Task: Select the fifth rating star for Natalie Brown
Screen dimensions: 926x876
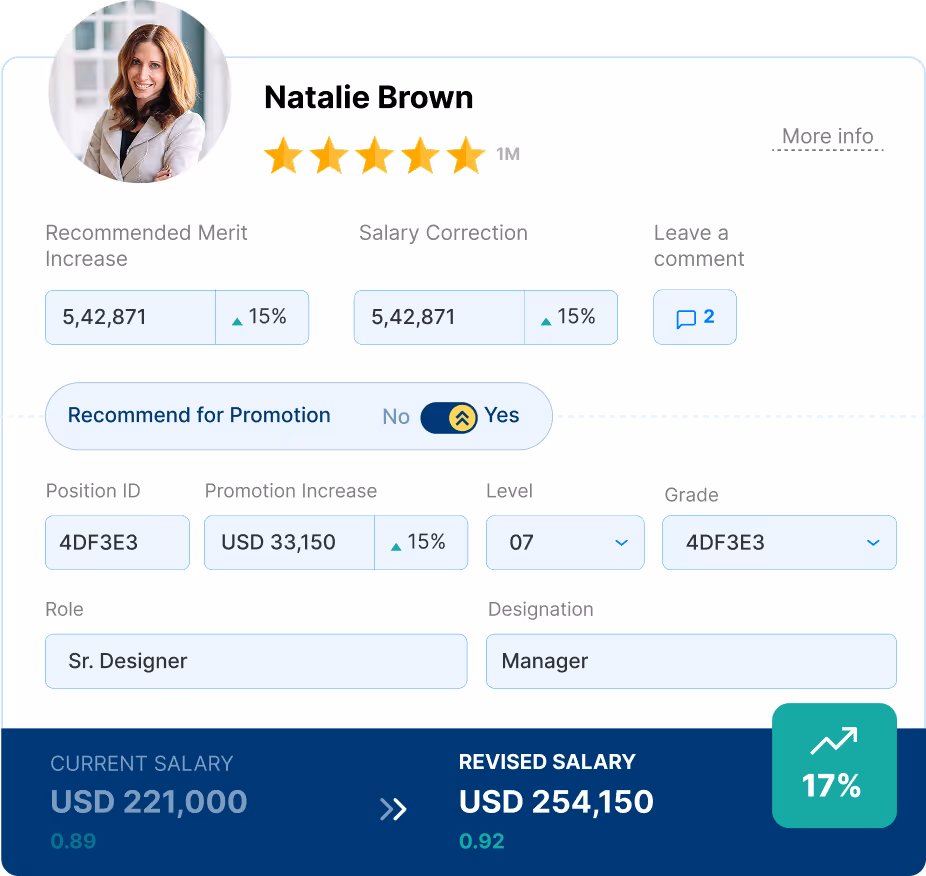Action: coord(467,155)
